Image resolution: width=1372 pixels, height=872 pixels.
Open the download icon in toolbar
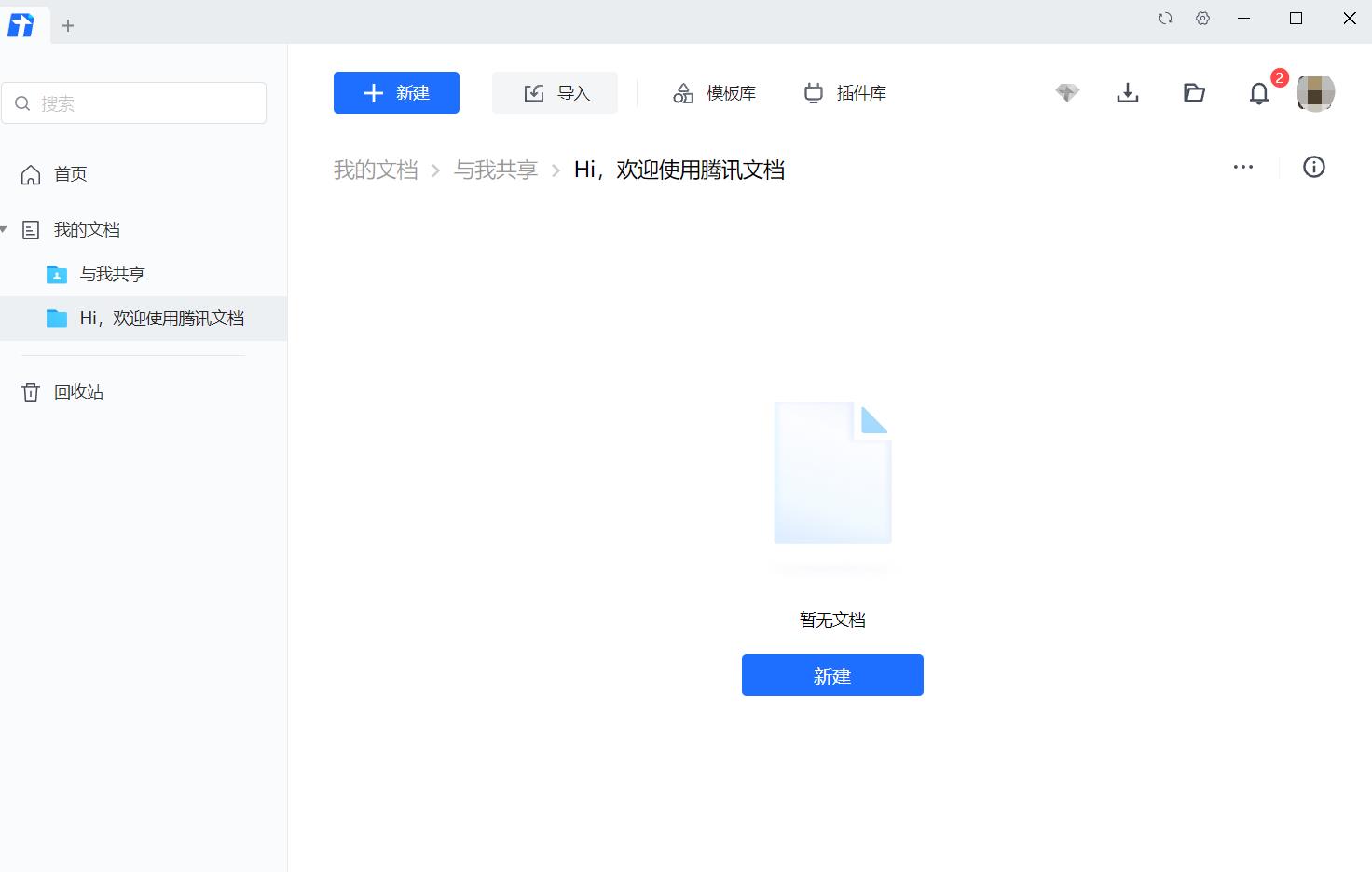pos(1128,93)
